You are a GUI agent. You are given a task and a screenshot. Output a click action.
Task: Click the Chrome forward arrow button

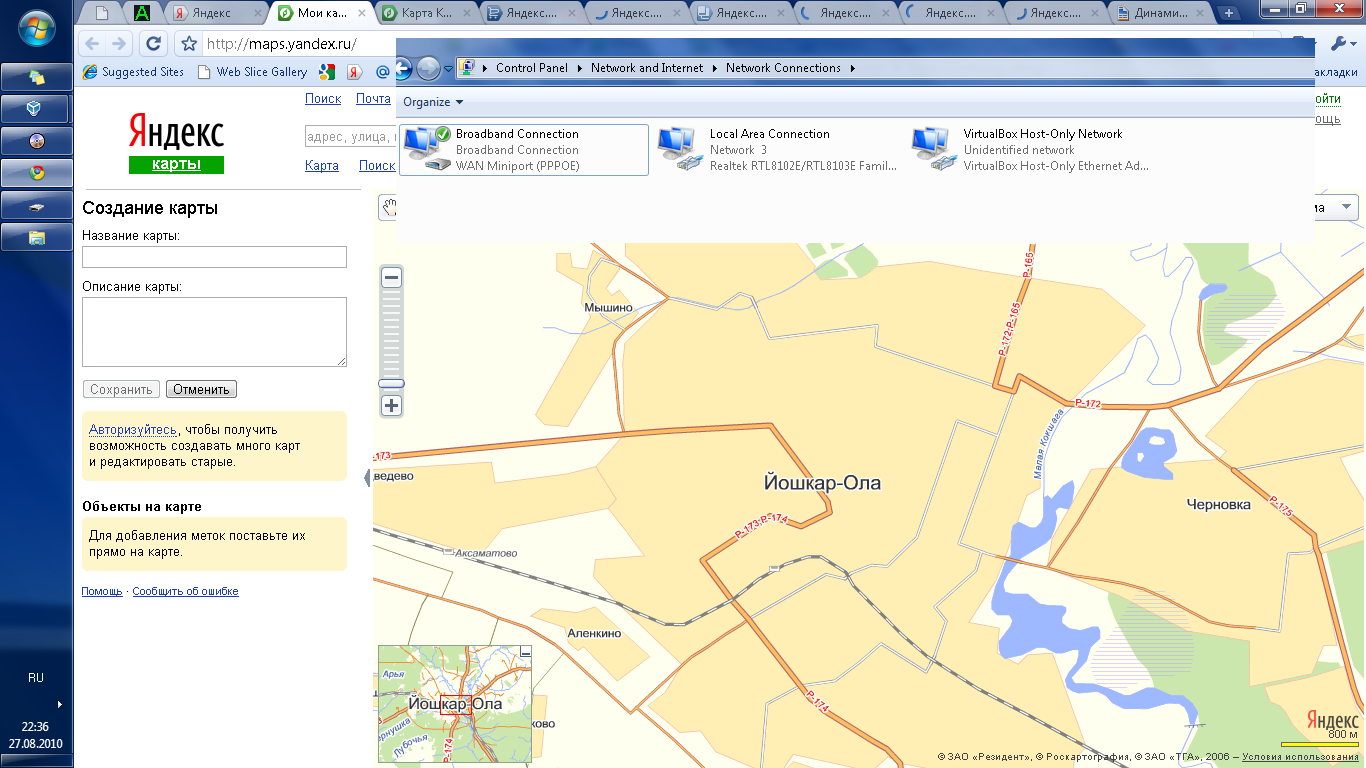coord(120,44)
